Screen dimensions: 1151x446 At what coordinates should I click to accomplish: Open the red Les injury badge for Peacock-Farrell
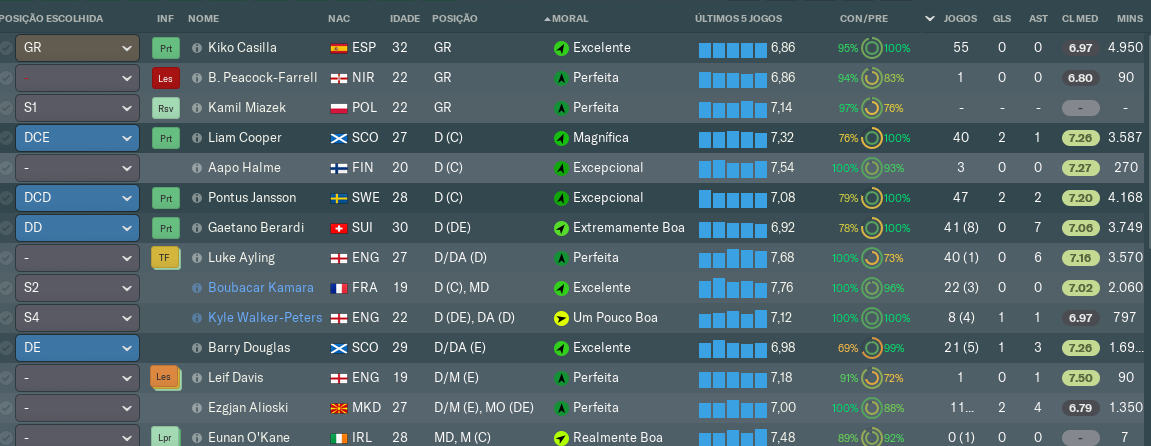[165, 78]
